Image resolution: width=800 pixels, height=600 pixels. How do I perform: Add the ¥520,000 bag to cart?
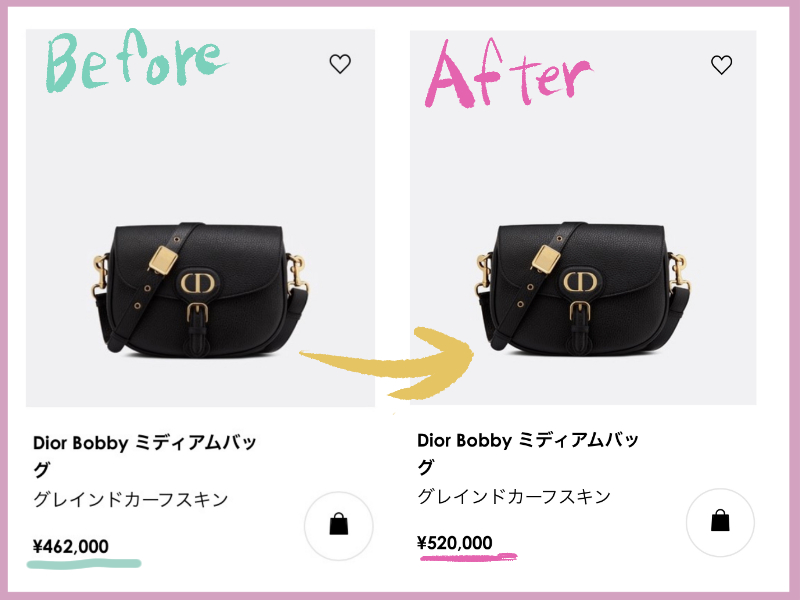pos(720,522)
